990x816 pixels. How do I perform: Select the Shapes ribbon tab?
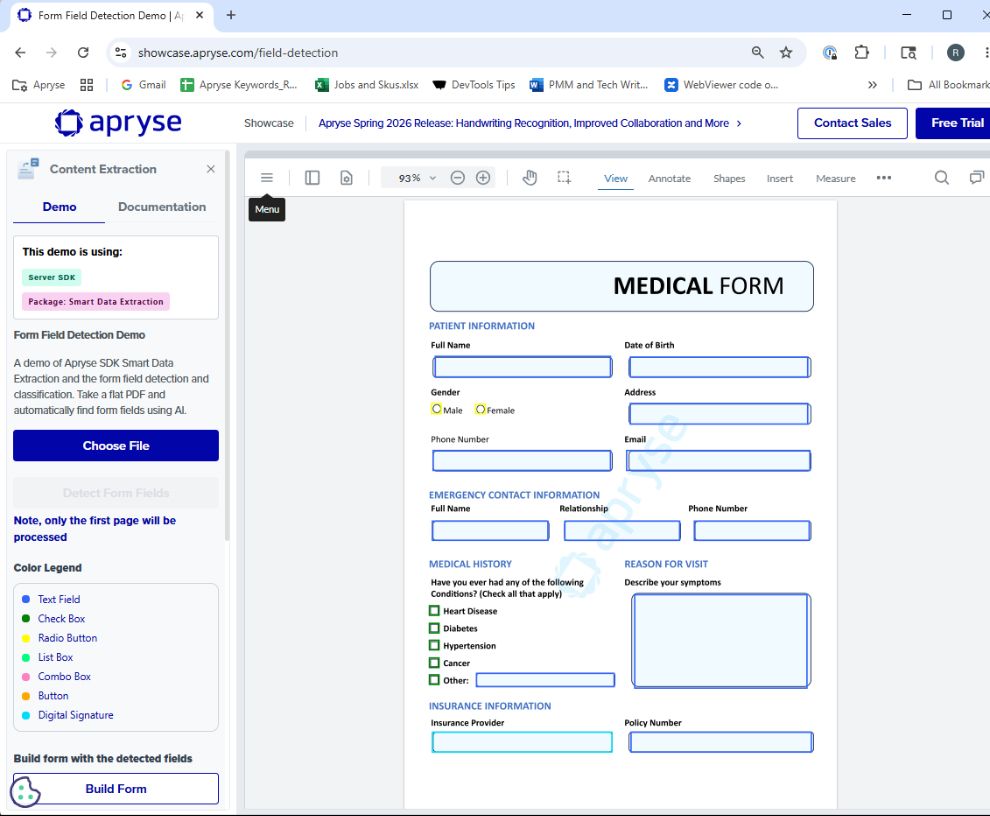pyautogui.click(x=729, y=178)
